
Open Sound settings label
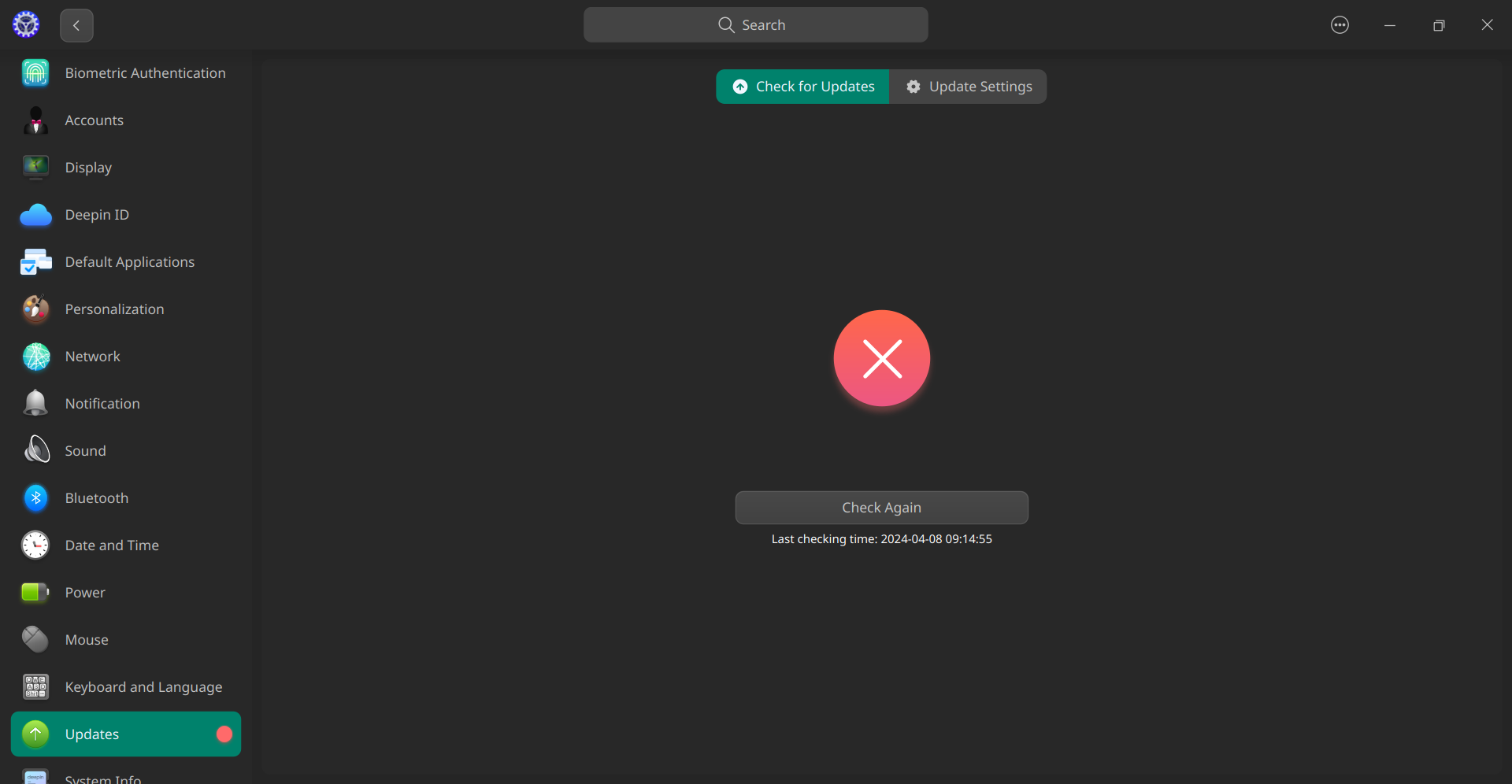click(x=85, y=451)
